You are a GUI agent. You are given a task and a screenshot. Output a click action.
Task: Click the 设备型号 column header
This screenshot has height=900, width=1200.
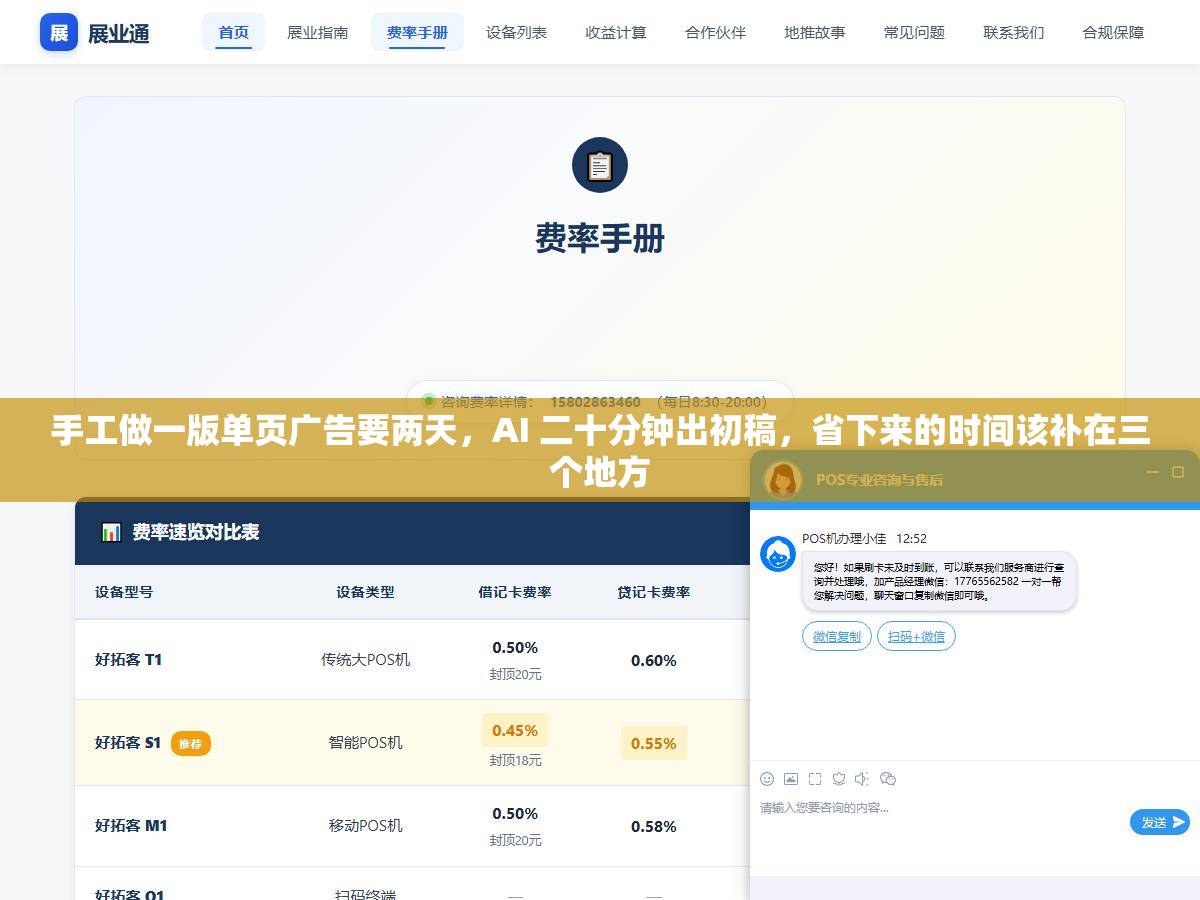pyautogui.click(x=124, y=591)
